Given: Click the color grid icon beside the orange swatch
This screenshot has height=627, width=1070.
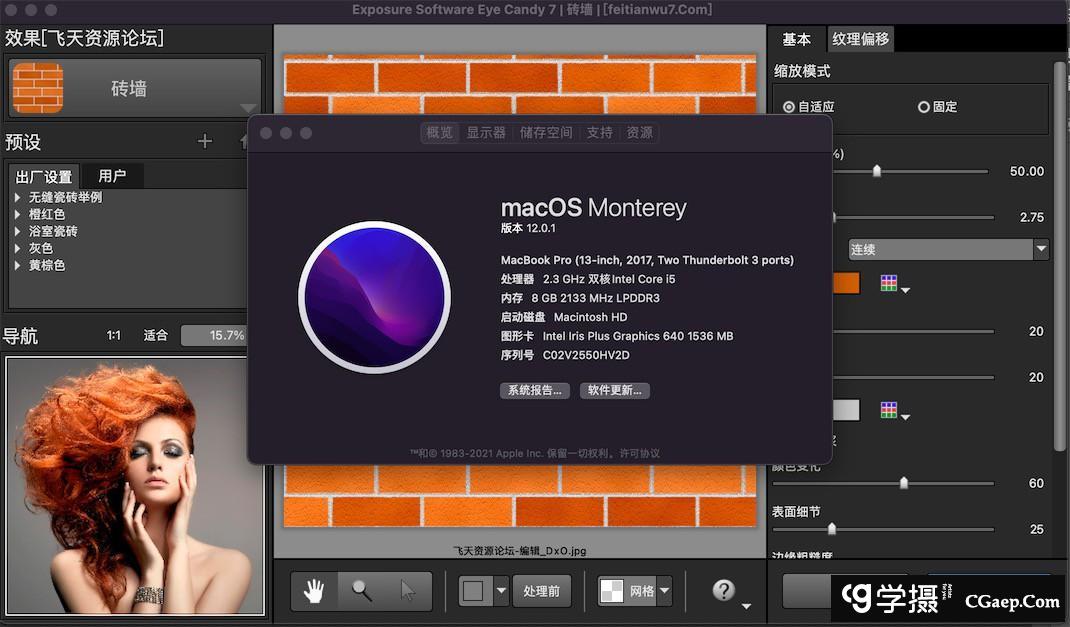Looking at the screenshot, I should coord(890,283).
